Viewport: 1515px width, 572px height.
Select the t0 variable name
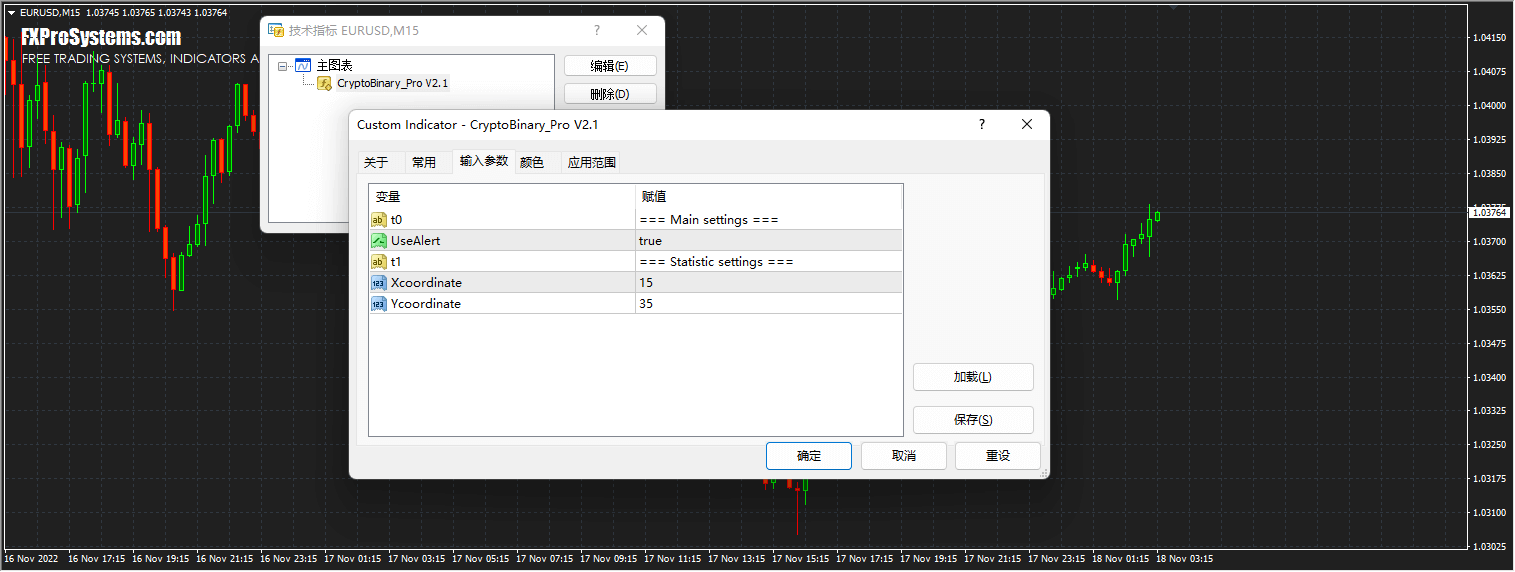[x=396, y=220]
